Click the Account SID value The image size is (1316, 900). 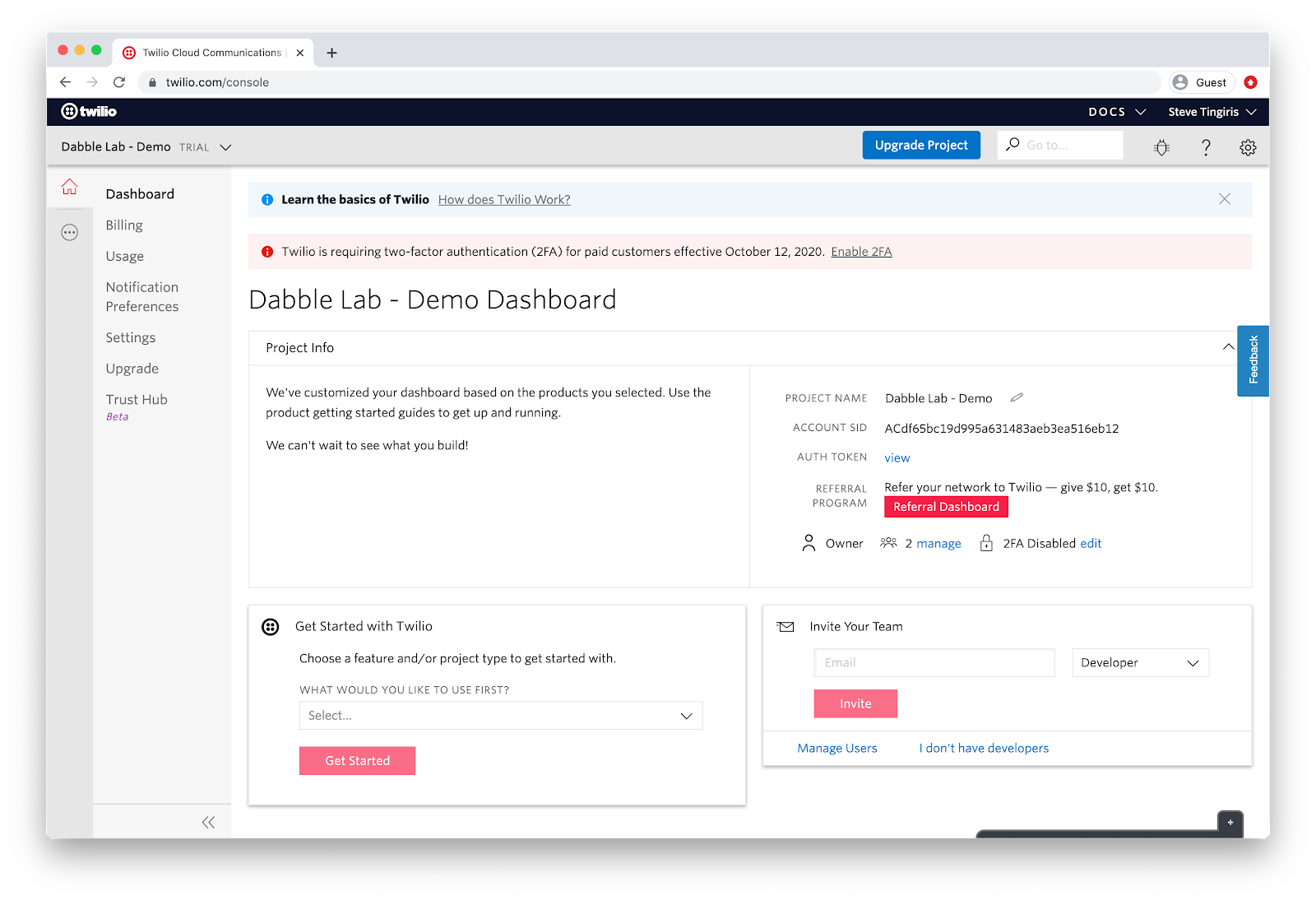tap(1001, 429)
